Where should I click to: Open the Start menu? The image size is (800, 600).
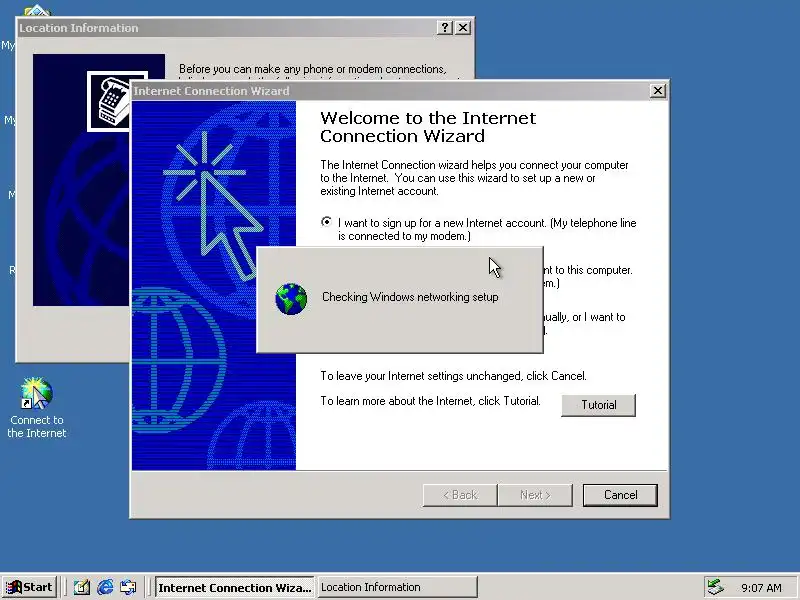[x=30, y=587]
